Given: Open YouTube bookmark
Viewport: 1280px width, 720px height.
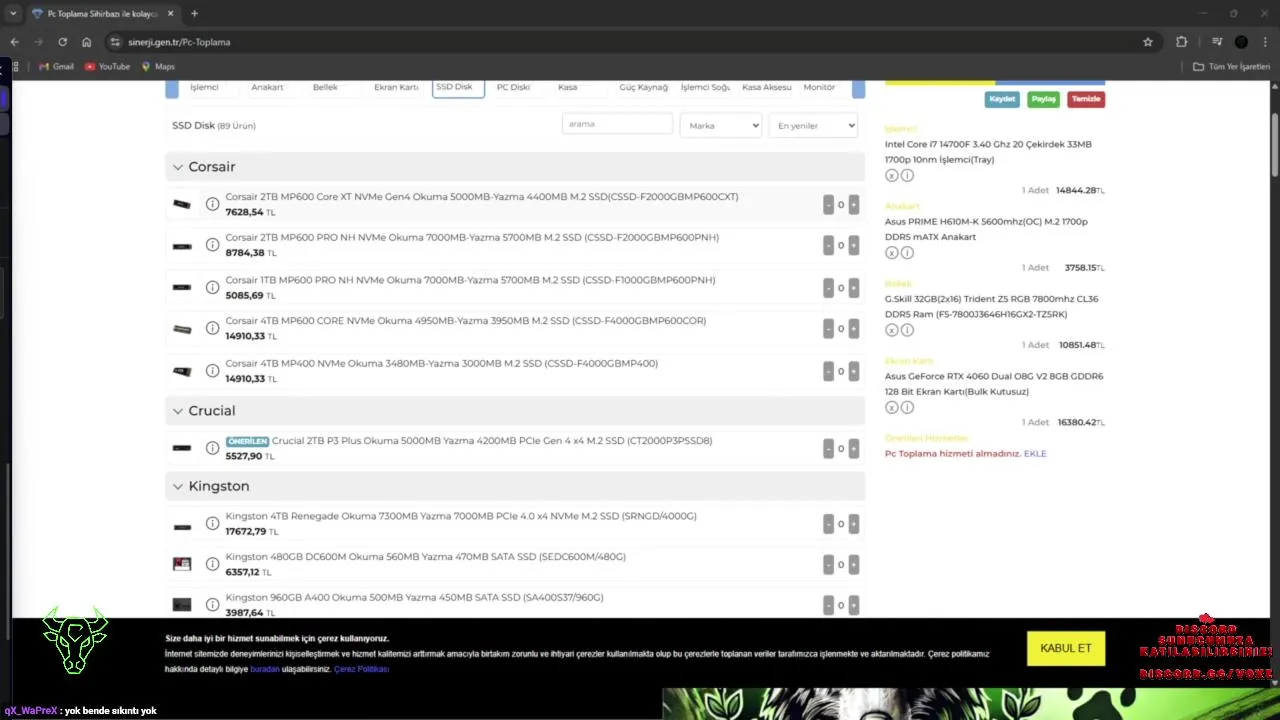Looking at the screenshot, I should click(x=108, y=67).
